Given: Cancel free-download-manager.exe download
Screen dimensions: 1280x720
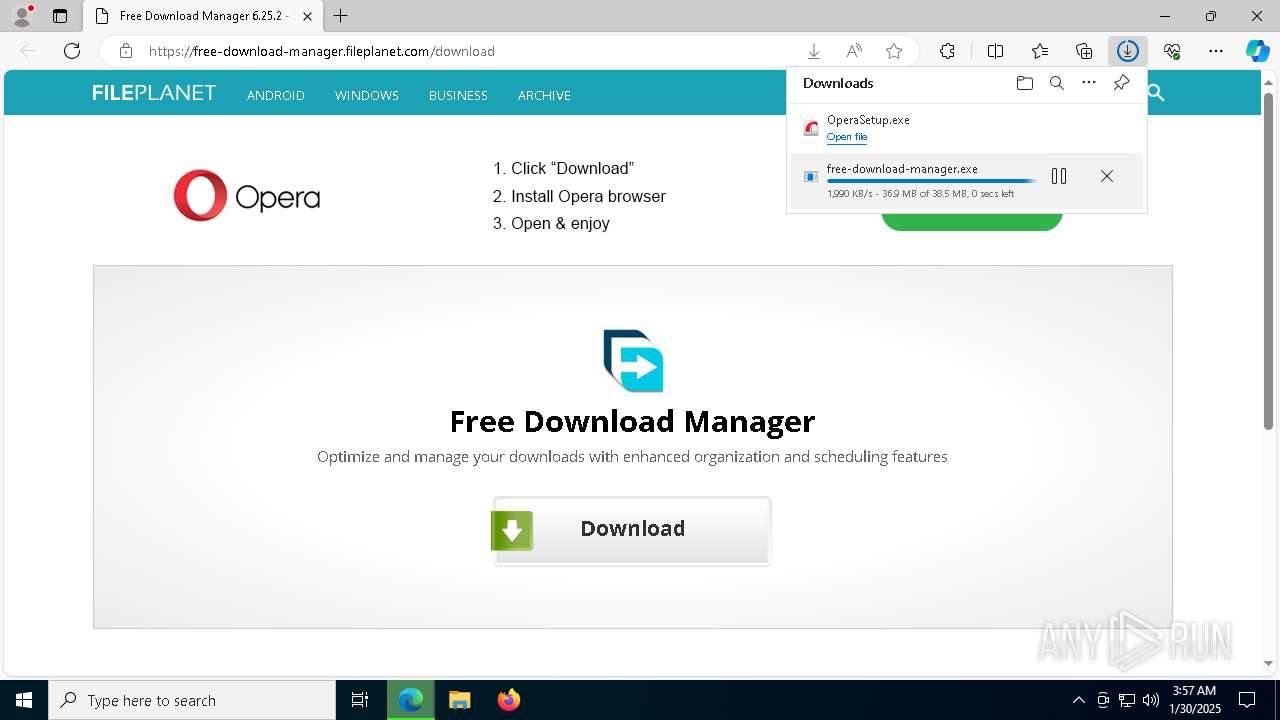Looking at the screenshot, I should pyautogui.click(x=1106, y=176).
